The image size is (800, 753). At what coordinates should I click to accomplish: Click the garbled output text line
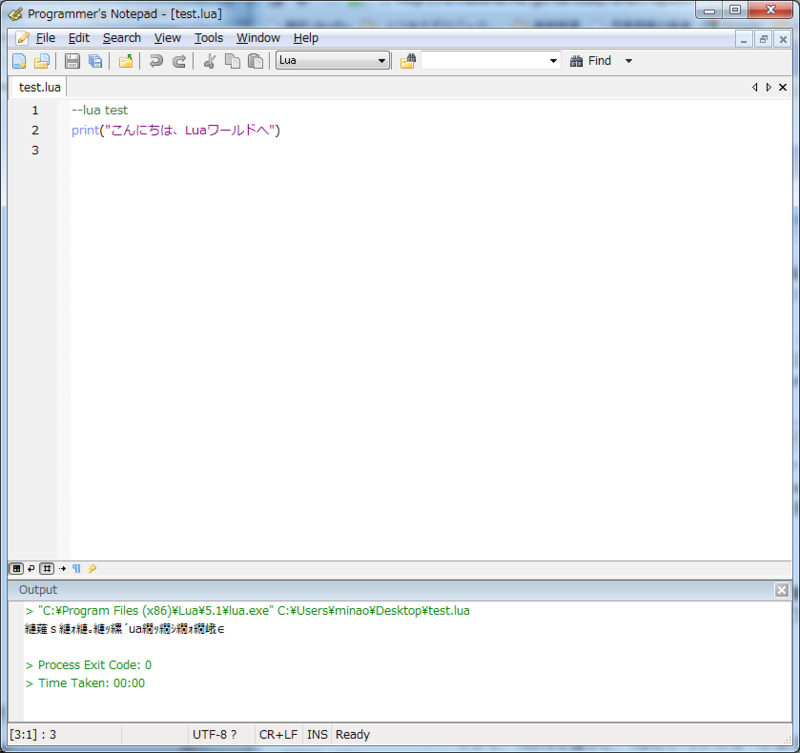(124, 629)
